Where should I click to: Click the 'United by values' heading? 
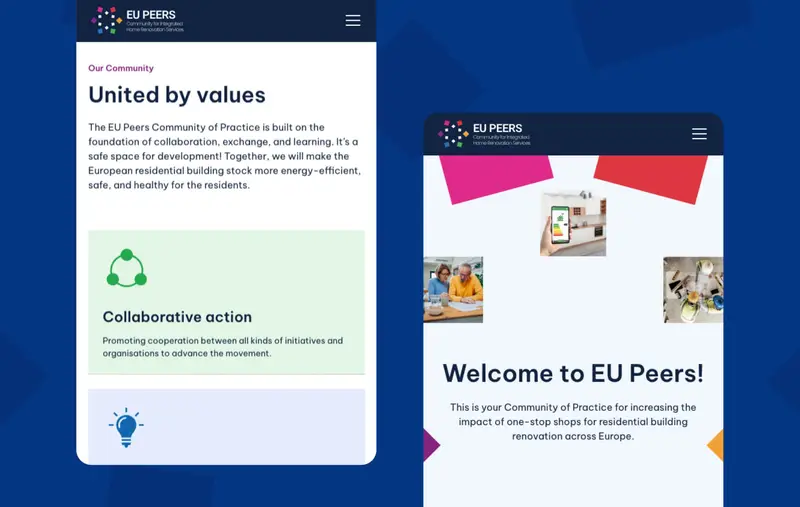click(x=177, y=95)
